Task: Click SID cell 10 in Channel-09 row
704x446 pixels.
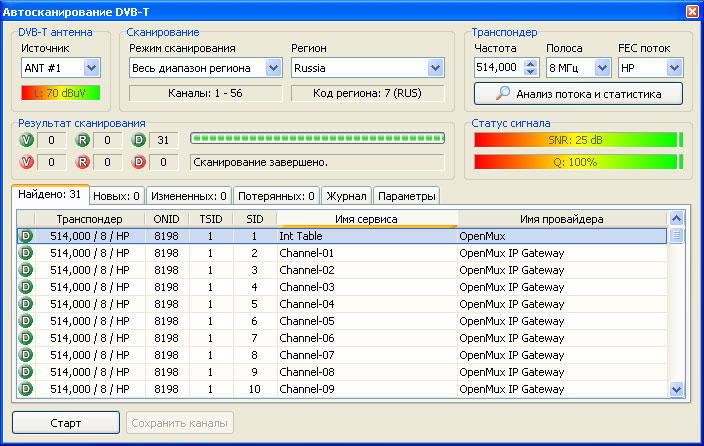Action: pos(255,389)
